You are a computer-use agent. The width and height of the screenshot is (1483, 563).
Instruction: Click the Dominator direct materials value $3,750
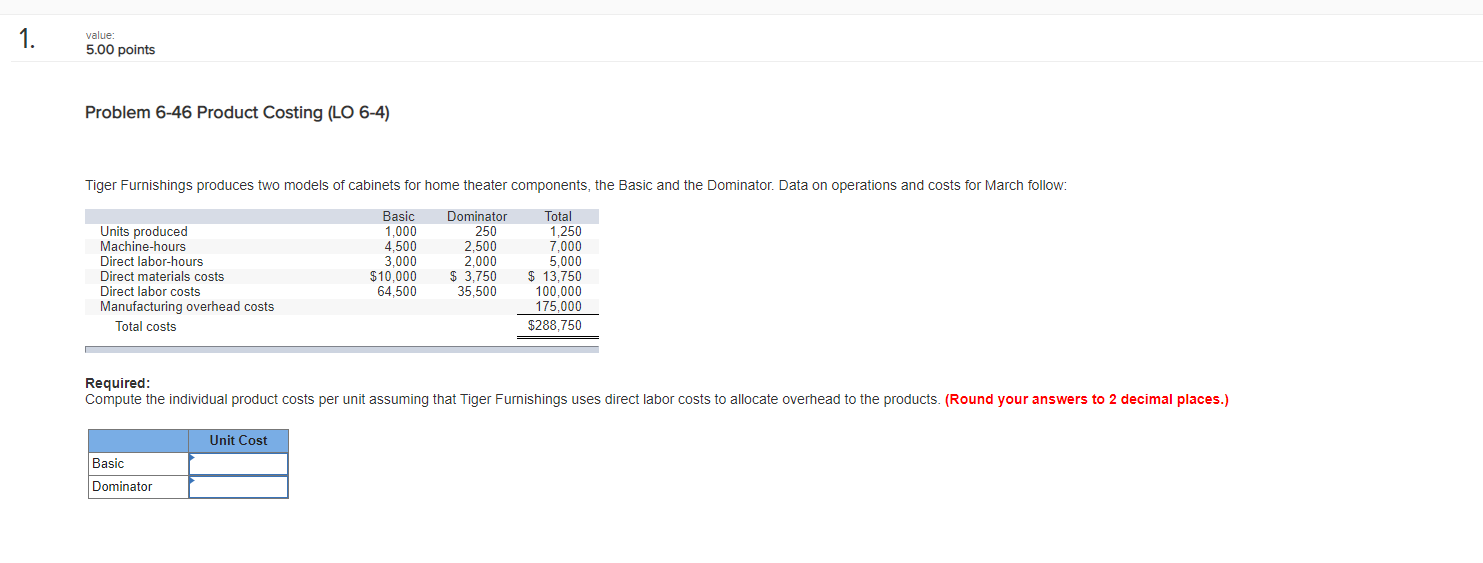point(474,277)
